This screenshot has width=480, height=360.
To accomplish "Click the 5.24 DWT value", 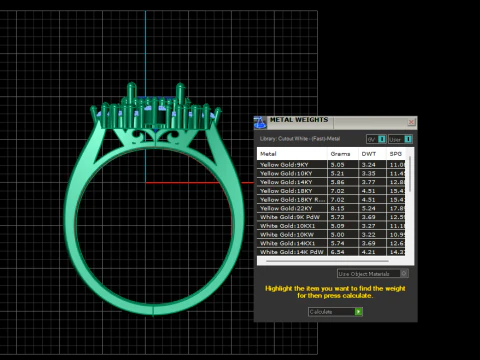I will [x=368, y=208].
